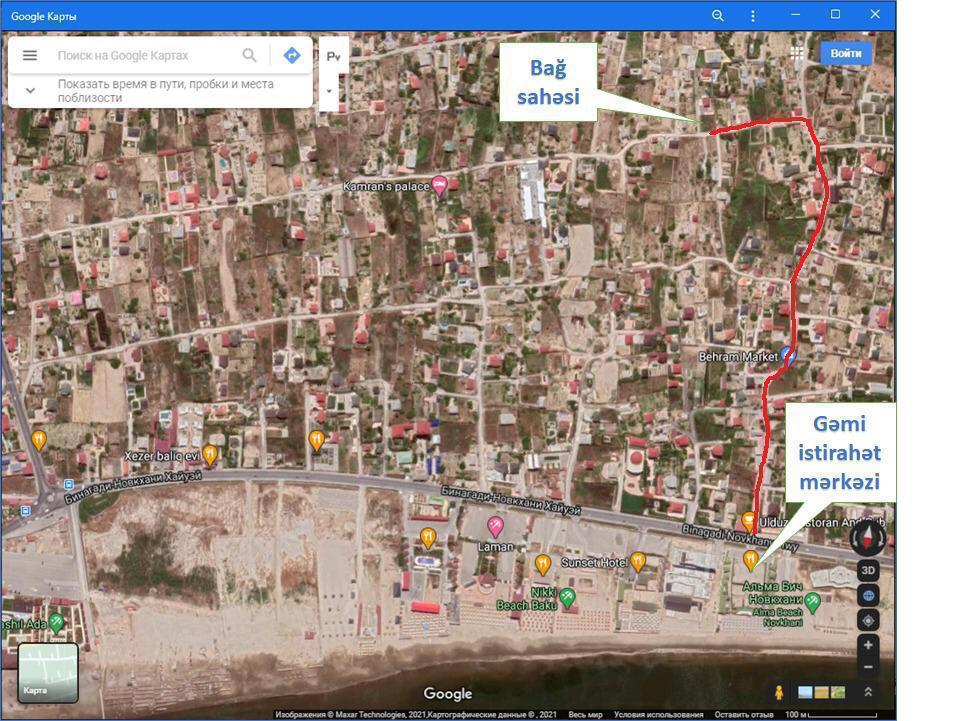Open directions with the blue arrow icon
The image size is (960, 721).
[292, 56]
